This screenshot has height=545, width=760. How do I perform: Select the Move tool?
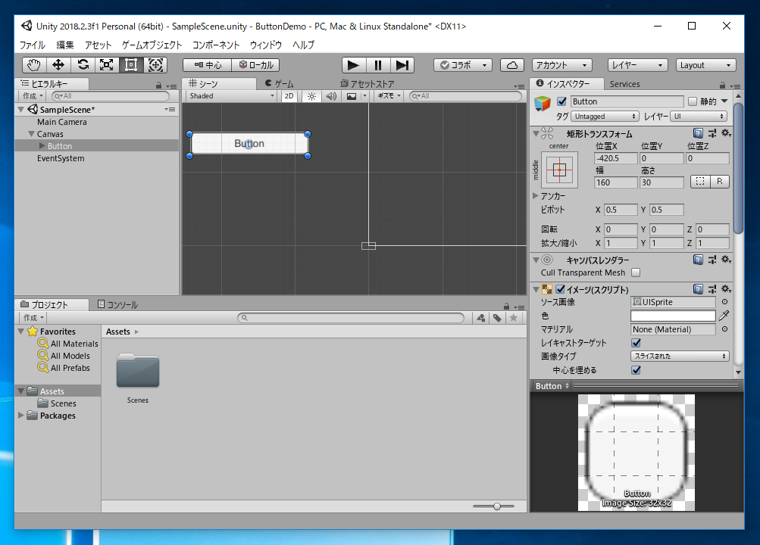click(x=58, y=65)
